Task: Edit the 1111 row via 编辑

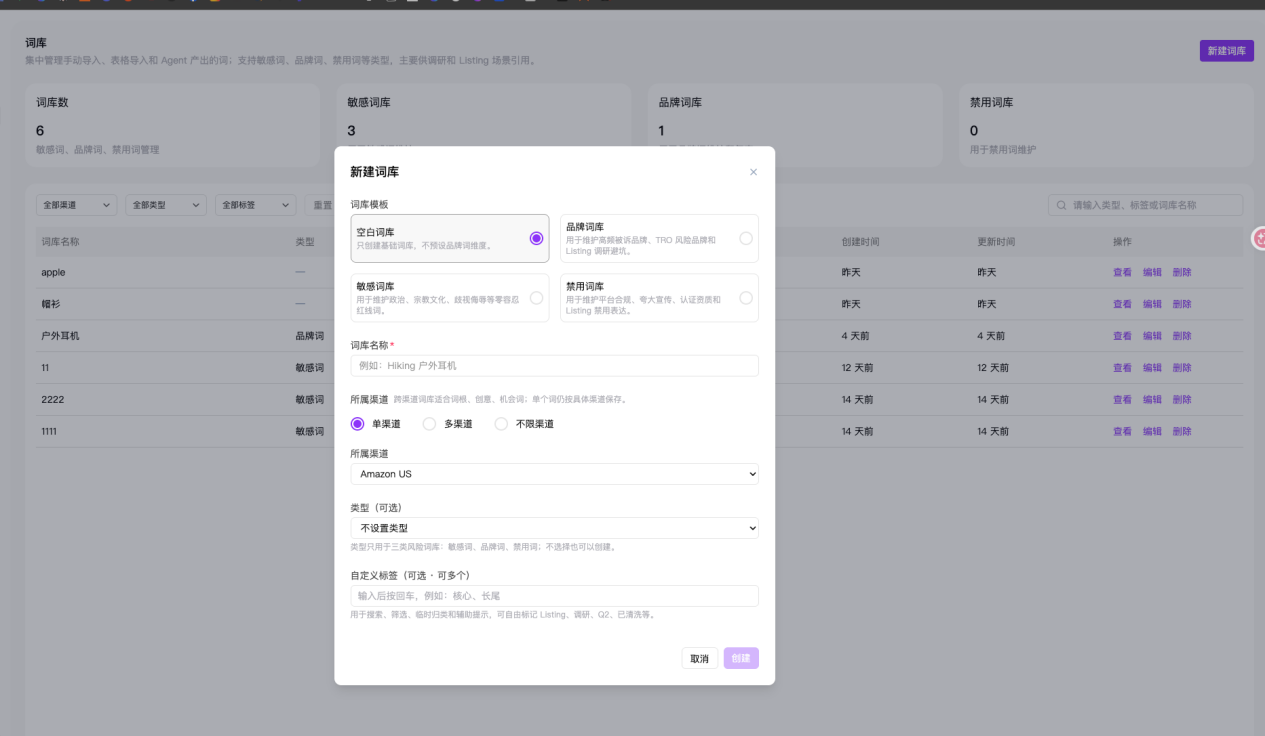Action: [x=1152, y=432]
